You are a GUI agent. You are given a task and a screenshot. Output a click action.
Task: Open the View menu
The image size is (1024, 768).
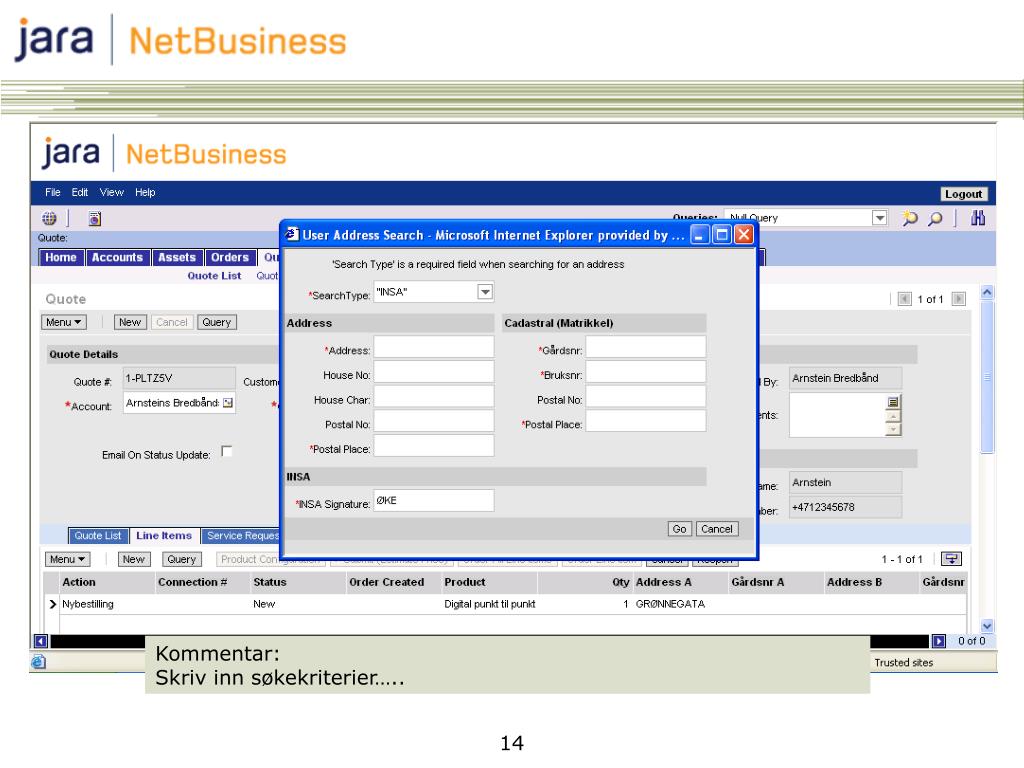111,192
